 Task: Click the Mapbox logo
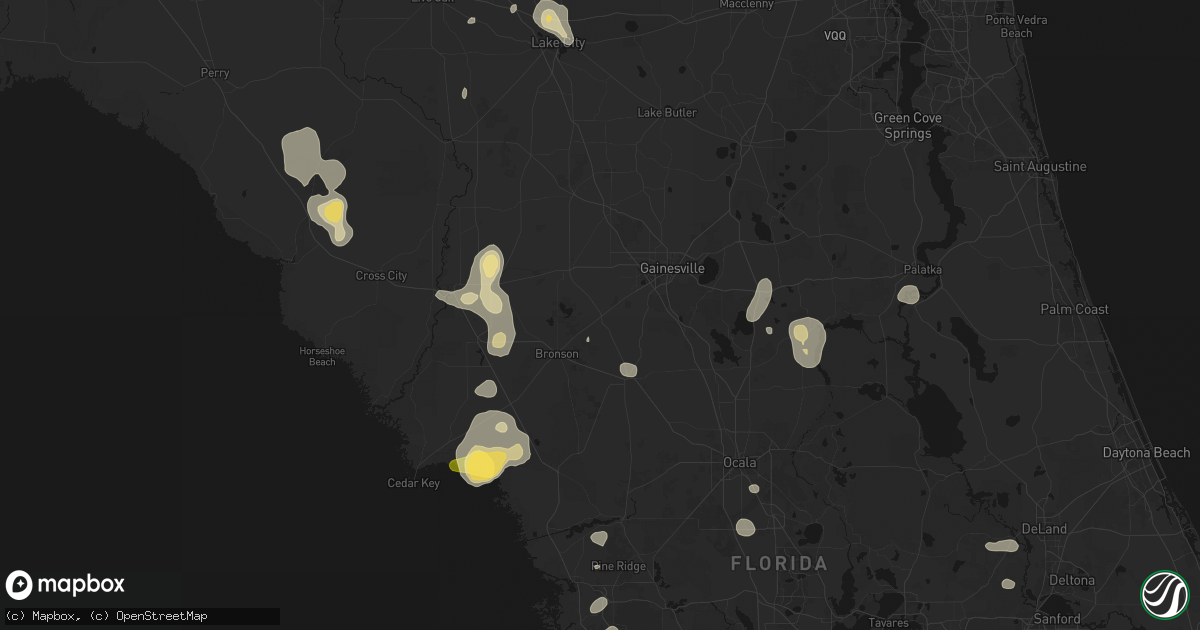[66, 585]
